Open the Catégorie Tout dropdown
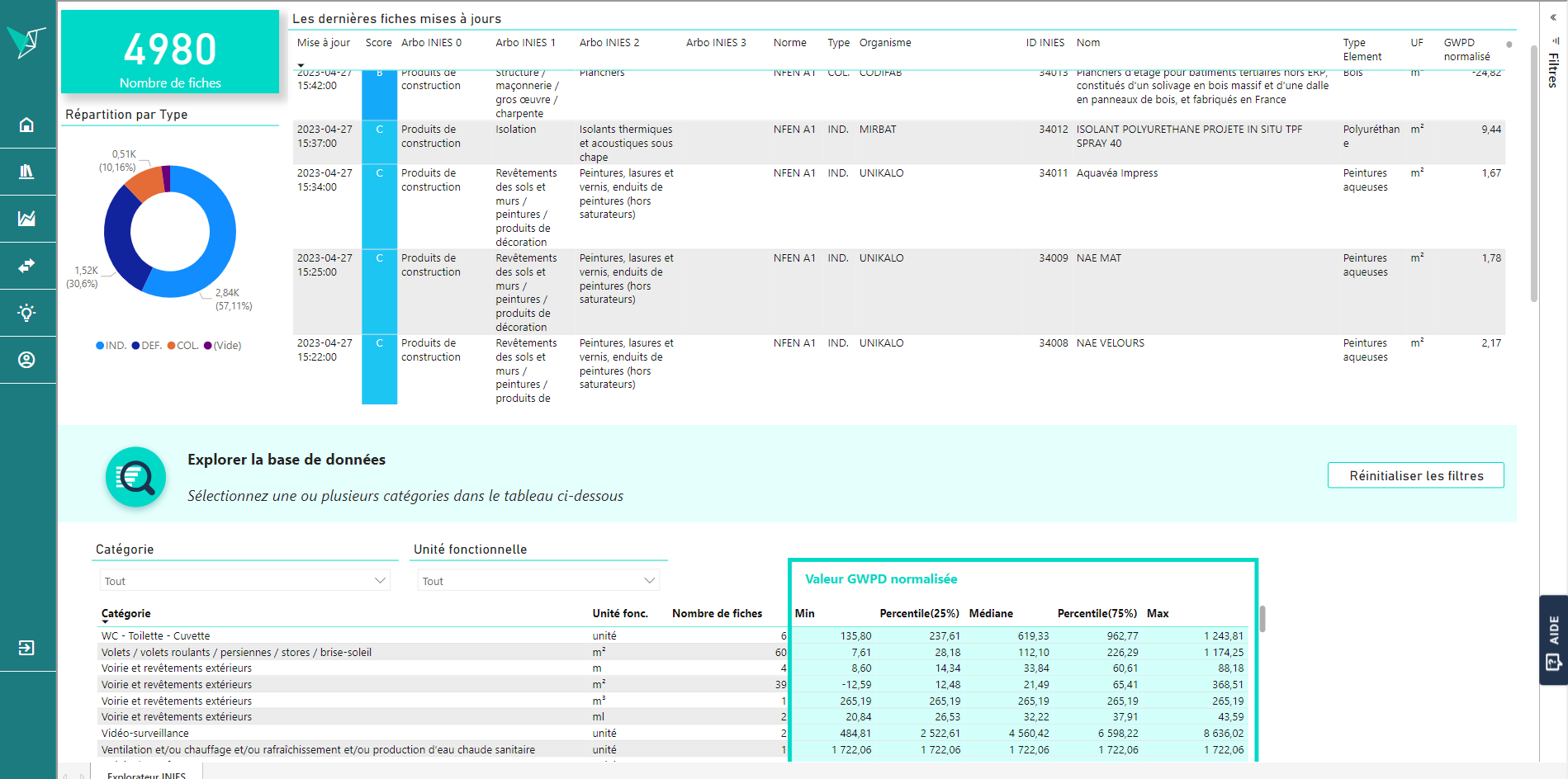1568x779 pixels. pyautogui.click(x=245, y=581)
